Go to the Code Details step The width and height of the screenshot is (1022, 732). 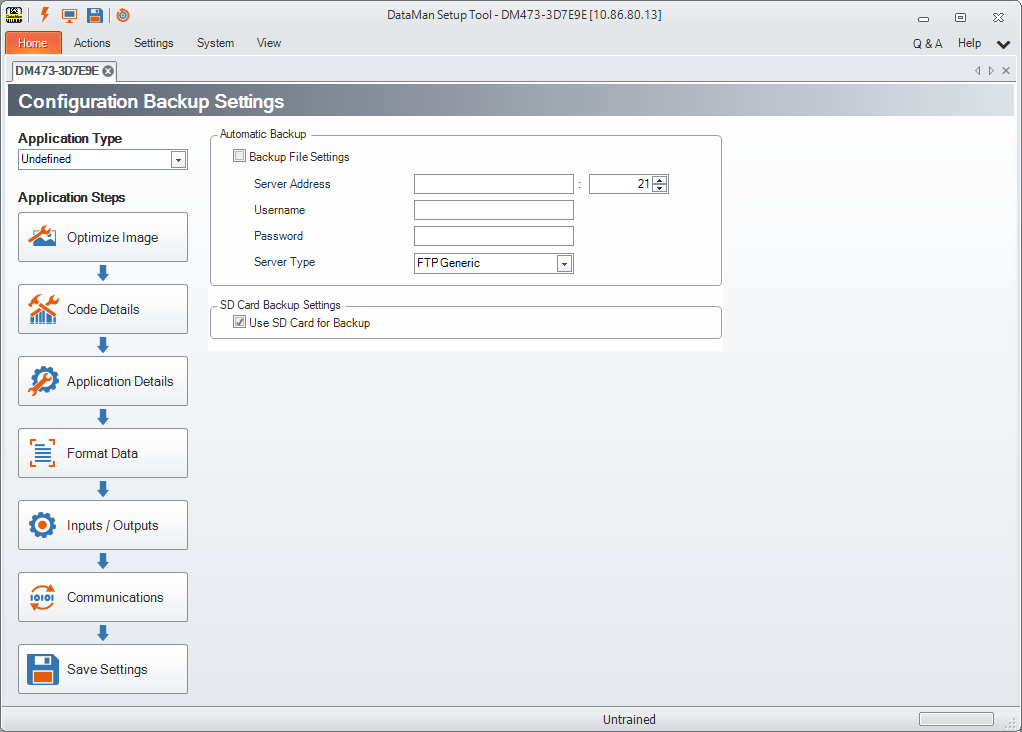[103, 310]
